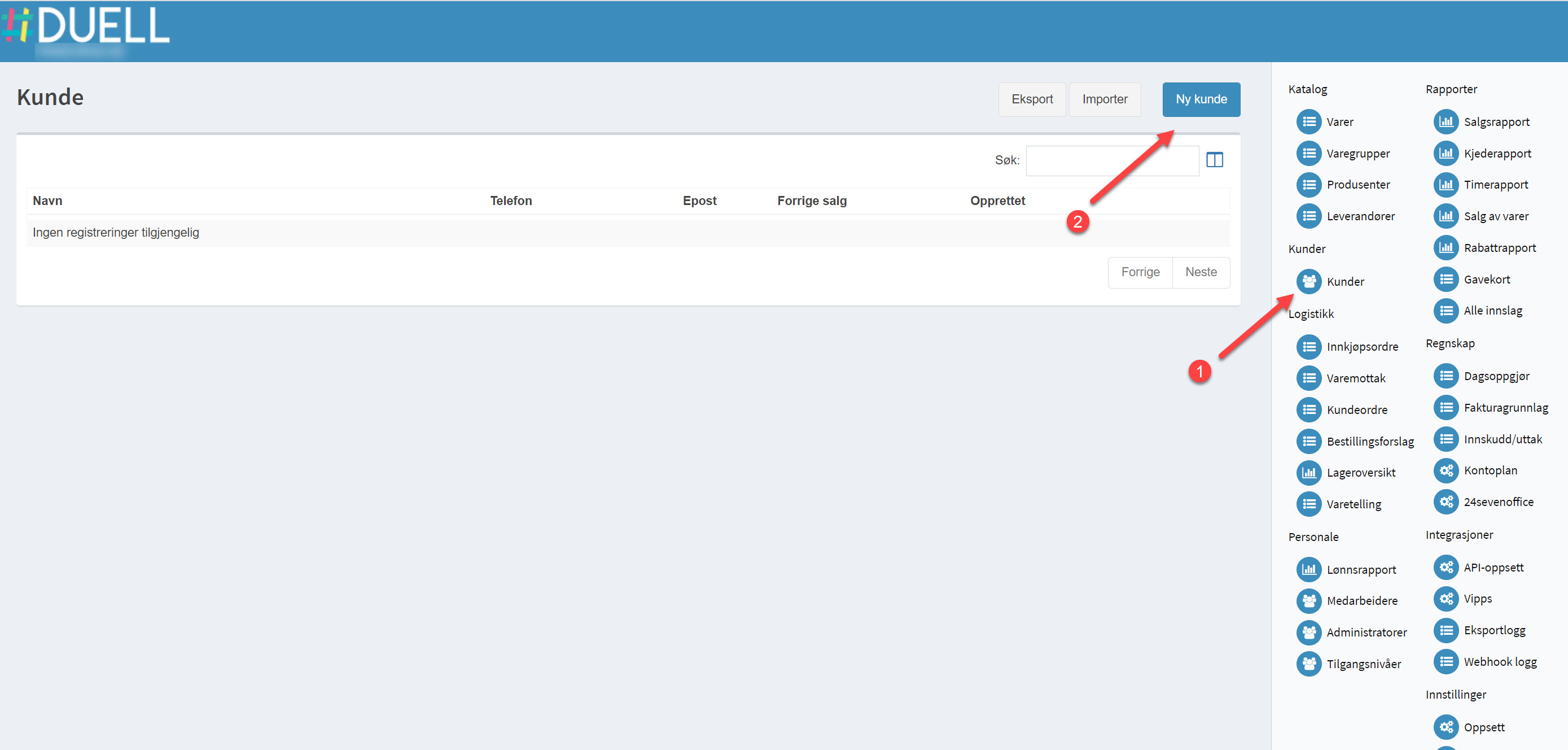1568x750 pixels.
Task: Open the Kunder people icon
Action: (1308, 281)
